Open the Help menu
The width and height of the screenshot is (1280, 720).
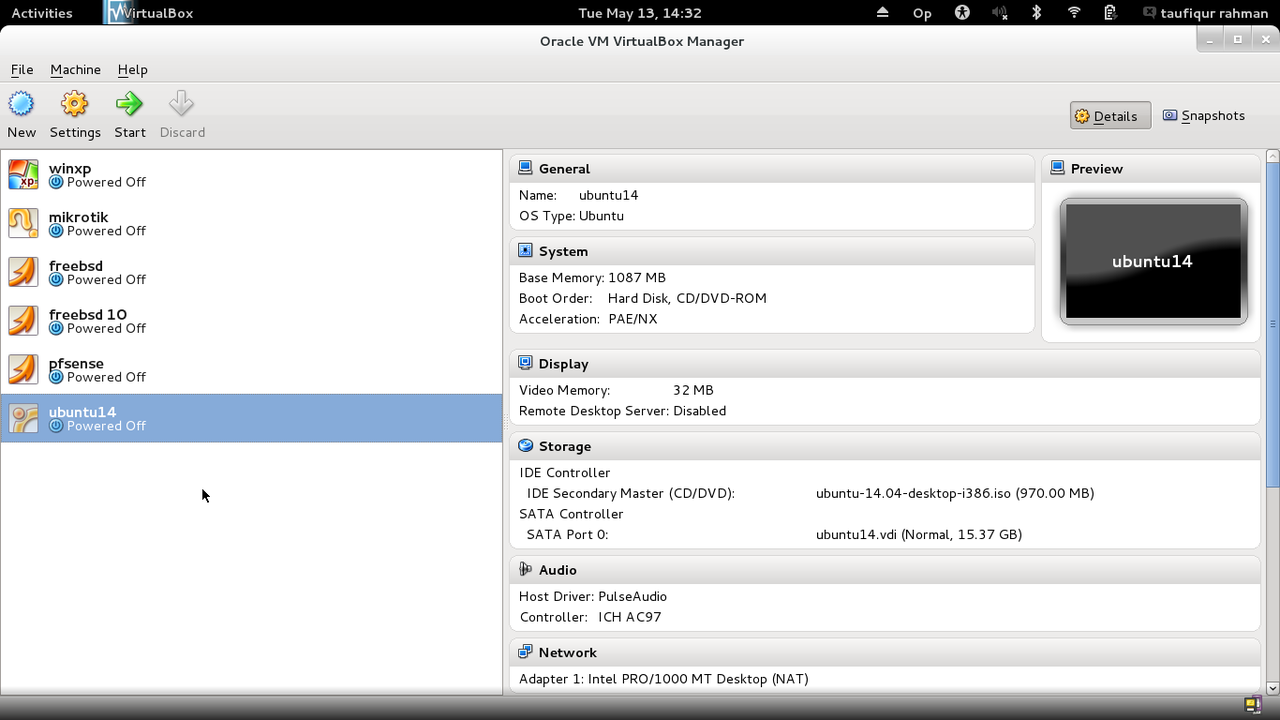click(132, 70)
